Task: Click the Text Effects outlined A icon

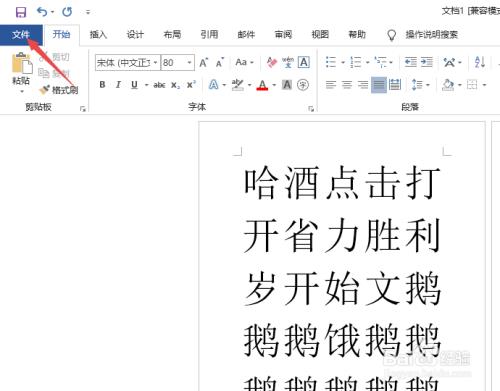Action: tap(214, 85)
